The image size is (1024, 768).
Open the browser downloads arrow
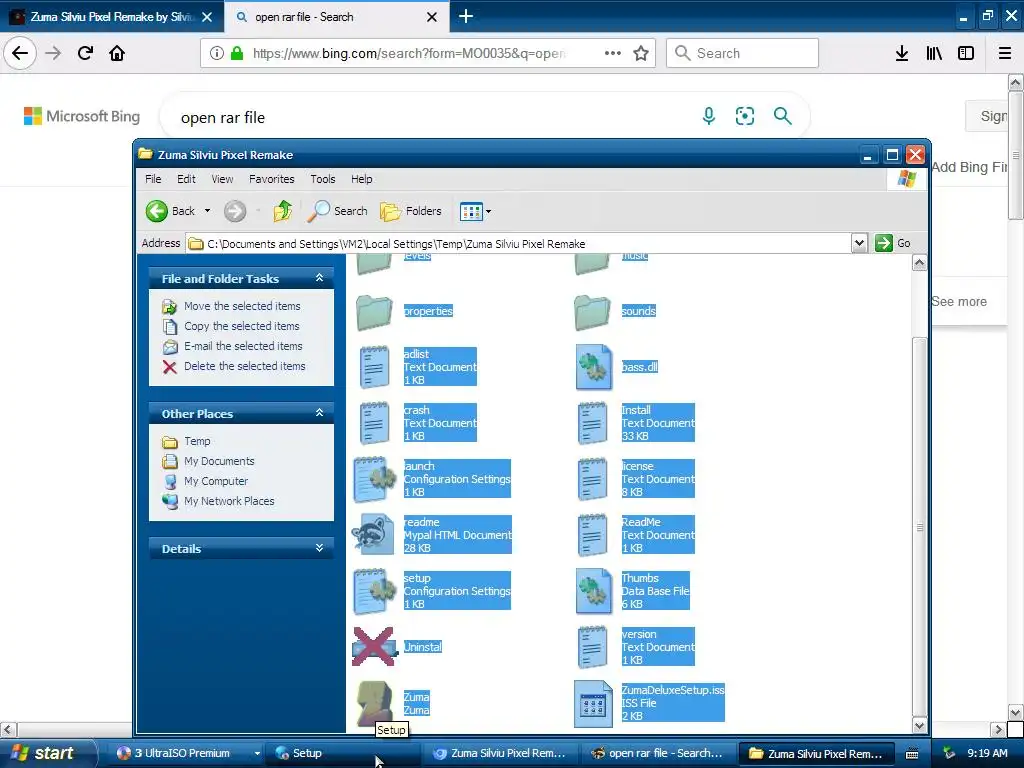pos(901,53)
